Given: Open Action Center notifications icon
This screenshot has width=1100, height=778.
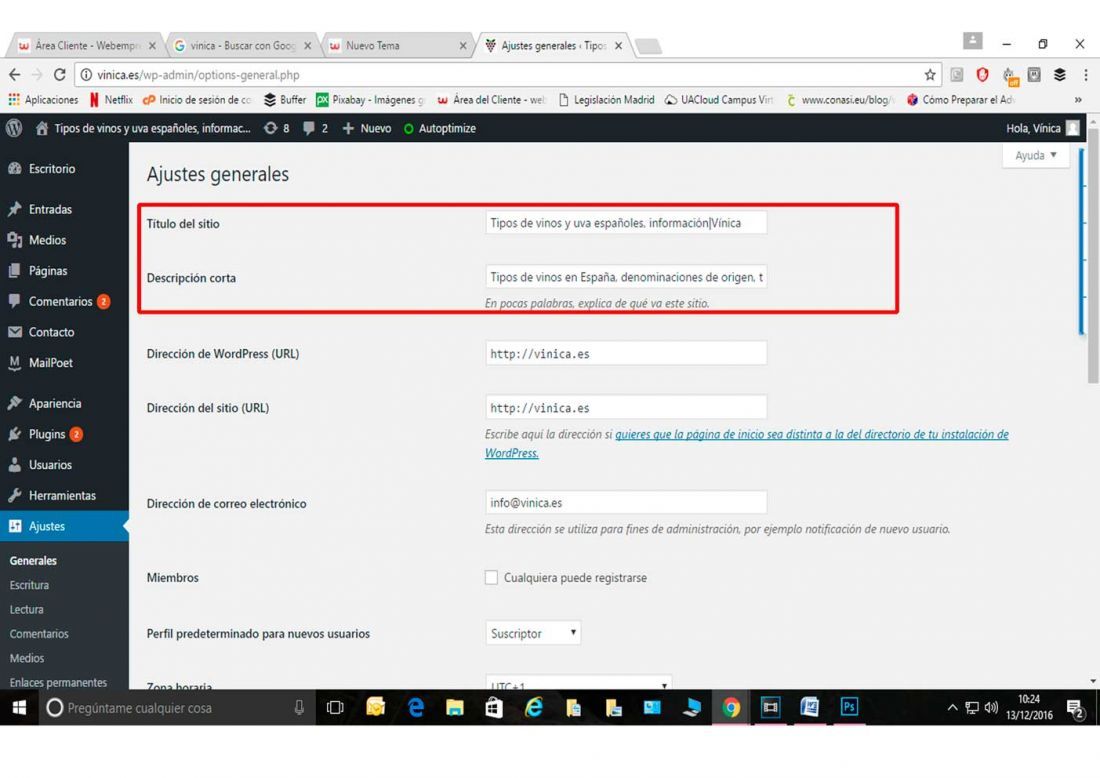Looking at the screenshot, I should [1075, 709].
